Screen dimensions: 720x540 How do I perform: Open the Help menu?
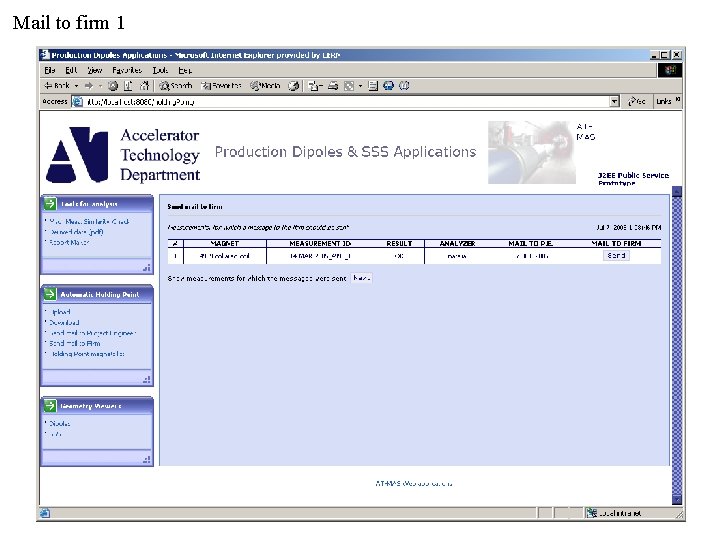pos(185,71)
